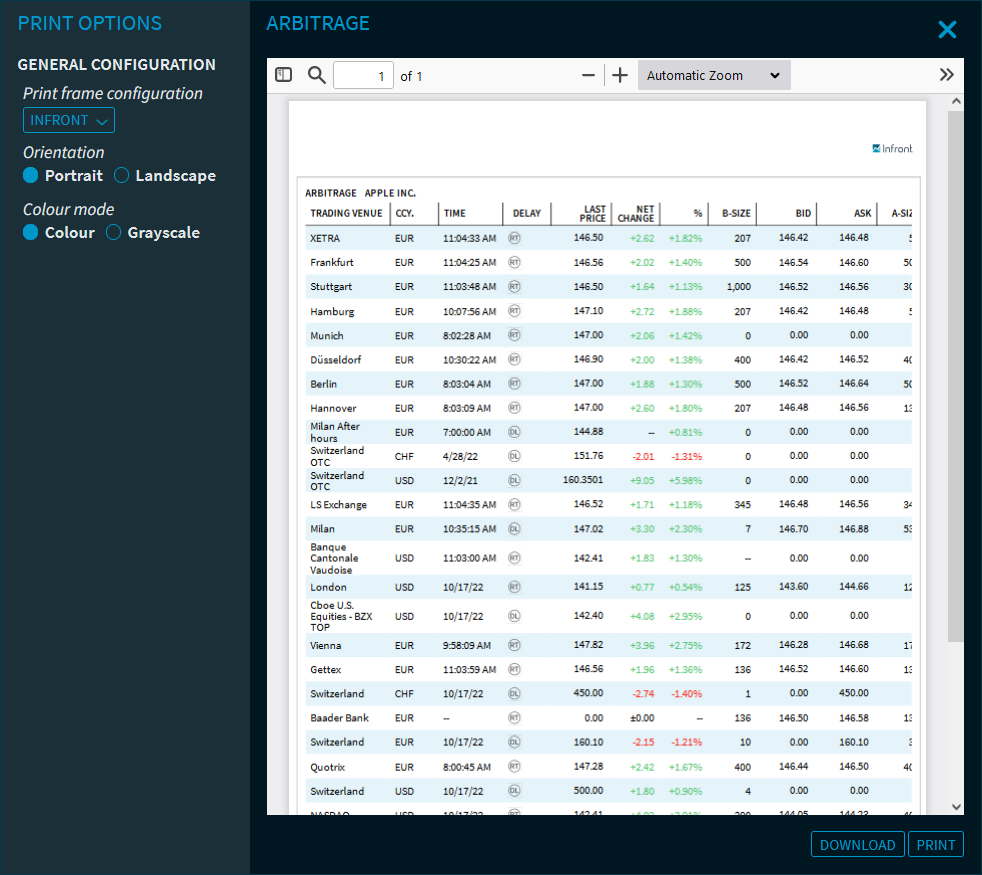Click the Infront logo in preview
Image resolution: width=982 pixels, height=875 pixels.
892,149
